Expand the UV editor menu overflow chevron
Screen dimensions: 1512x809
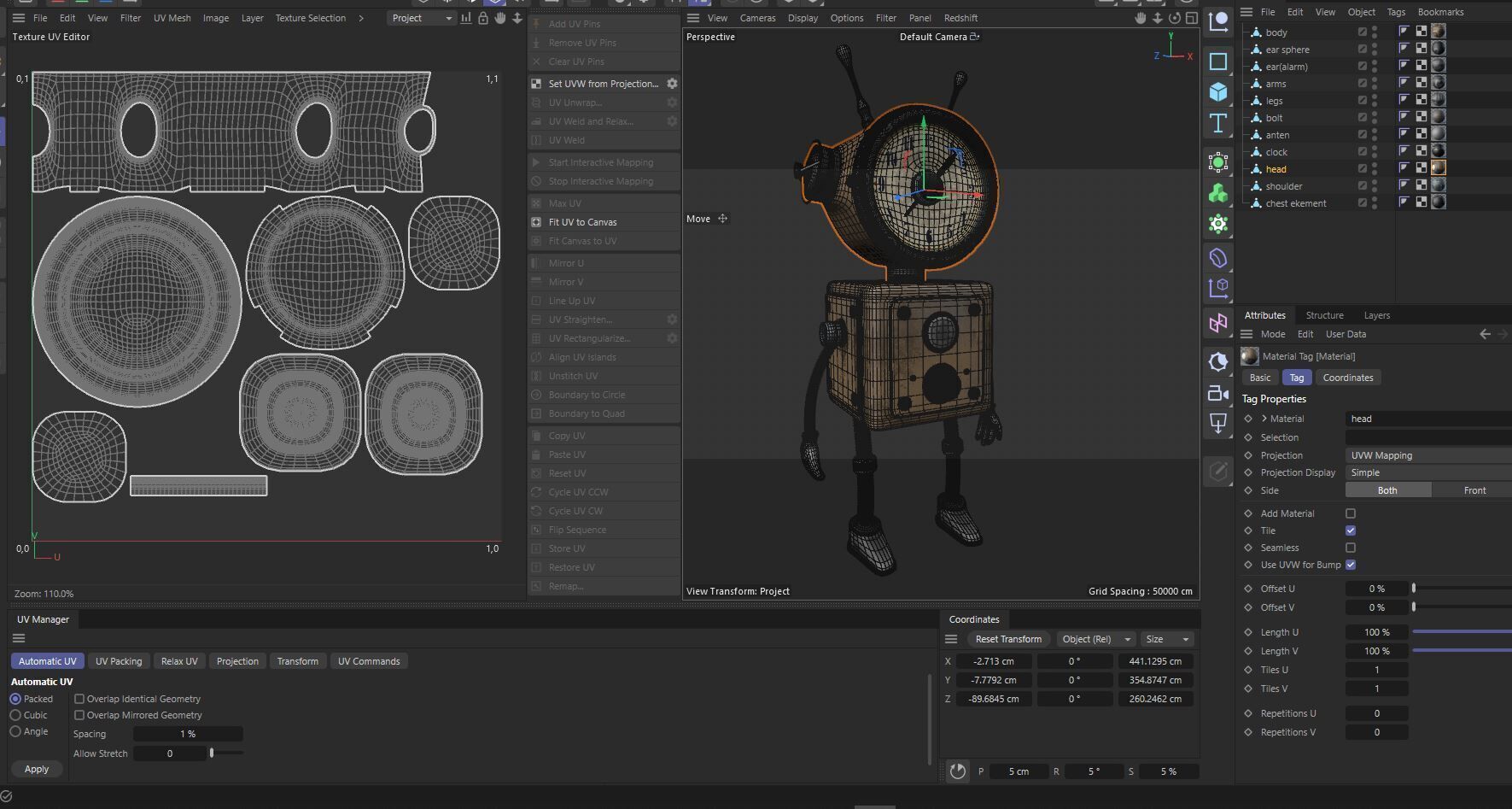coord(361,18)
